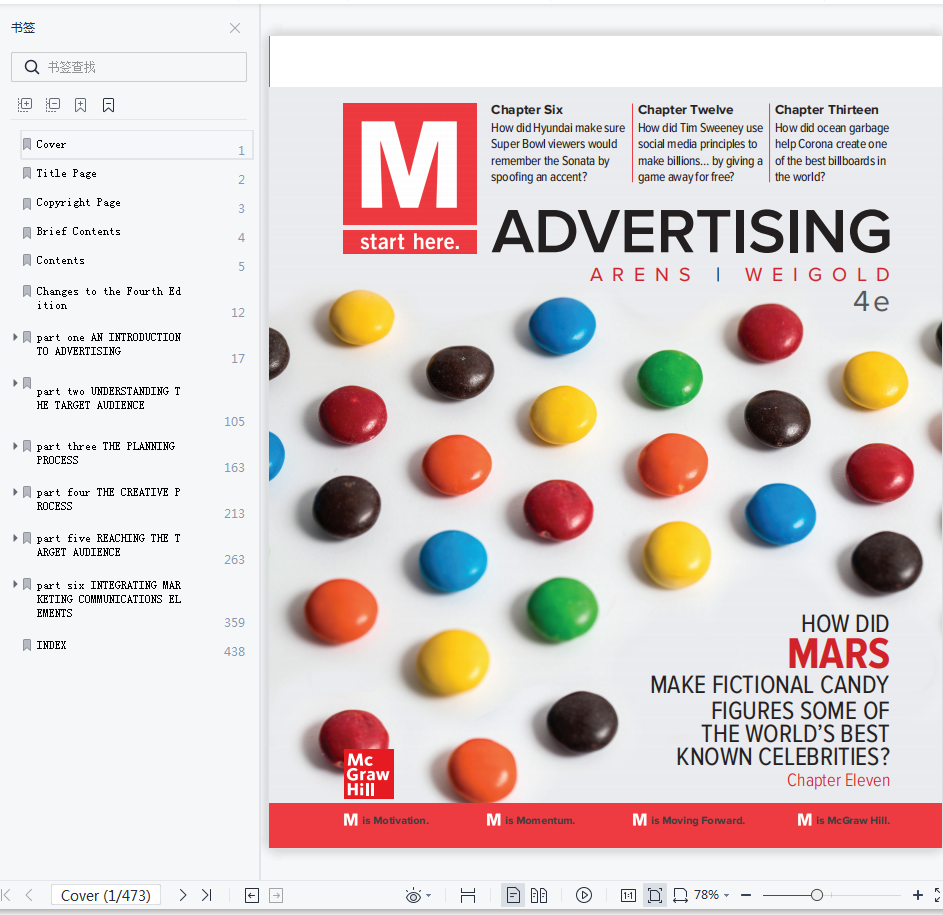The height and width of the screenshot is (915, 943).
Task: Add a new bookmark icon
Action: click(81, 105)
